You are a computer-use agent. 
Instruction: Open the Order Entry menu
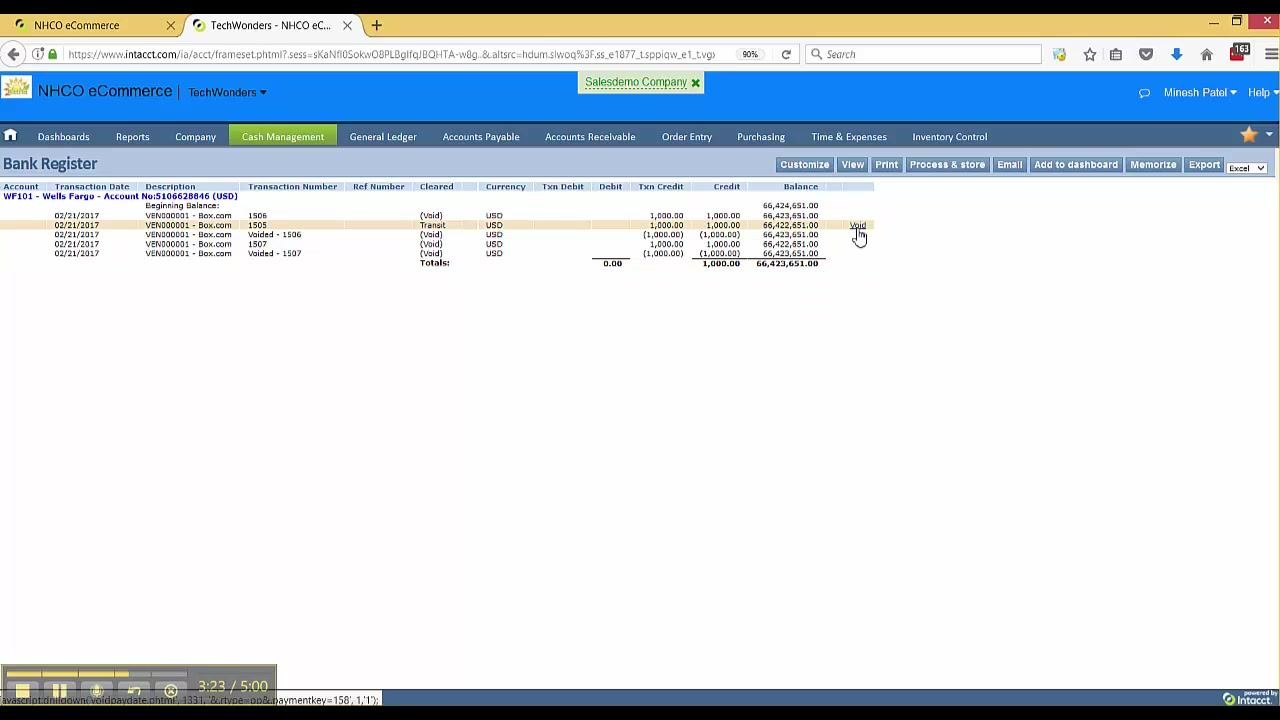click(x=687, y=136)
